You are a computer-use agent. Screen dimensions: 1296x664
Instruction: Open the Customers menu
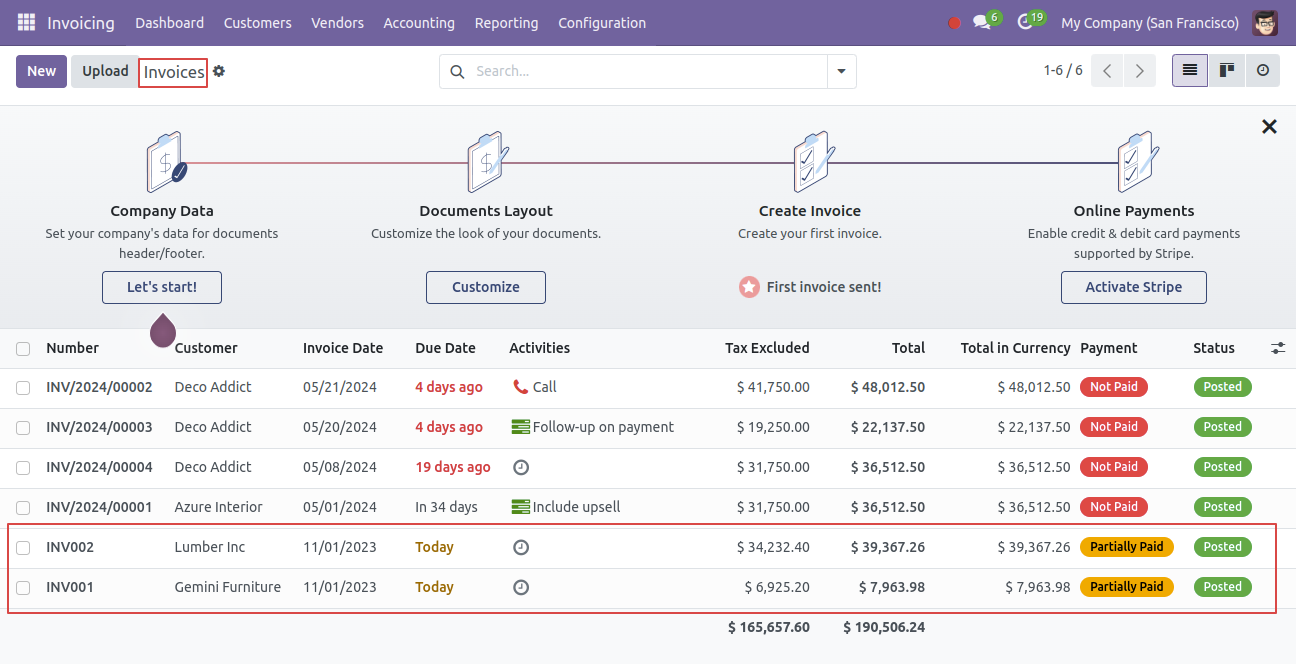point(257,22)
